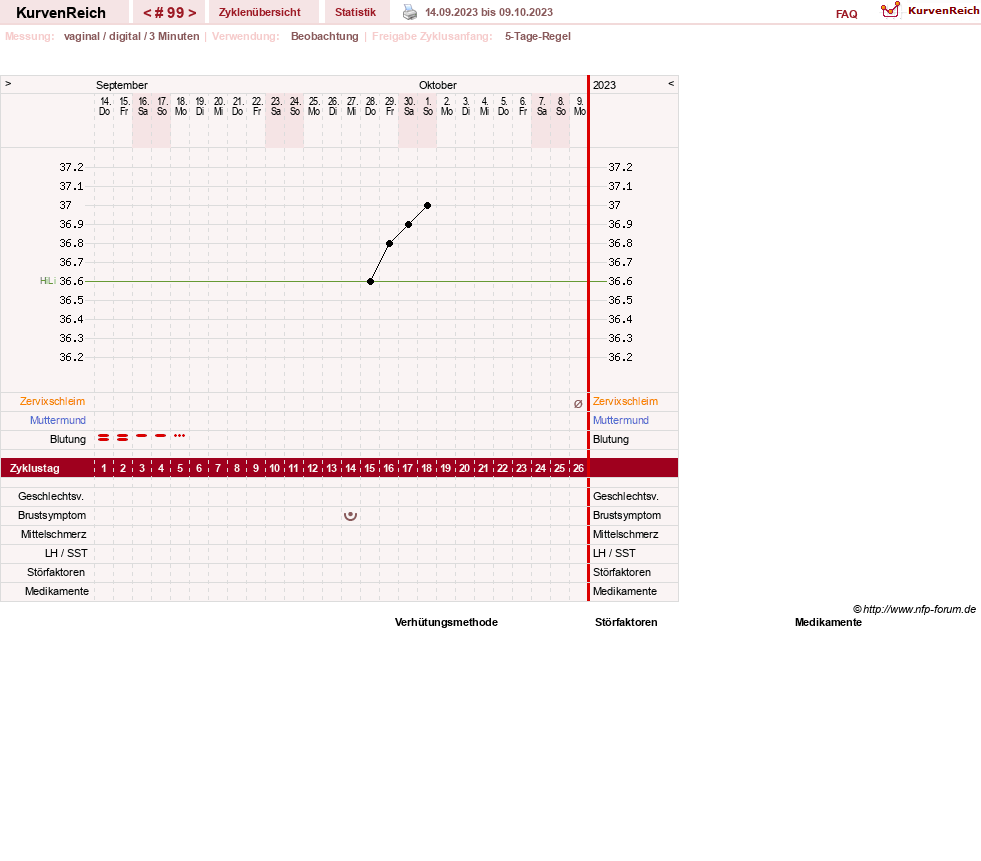Click the bleeding mark on cycle day 3

tap(142, 435)
